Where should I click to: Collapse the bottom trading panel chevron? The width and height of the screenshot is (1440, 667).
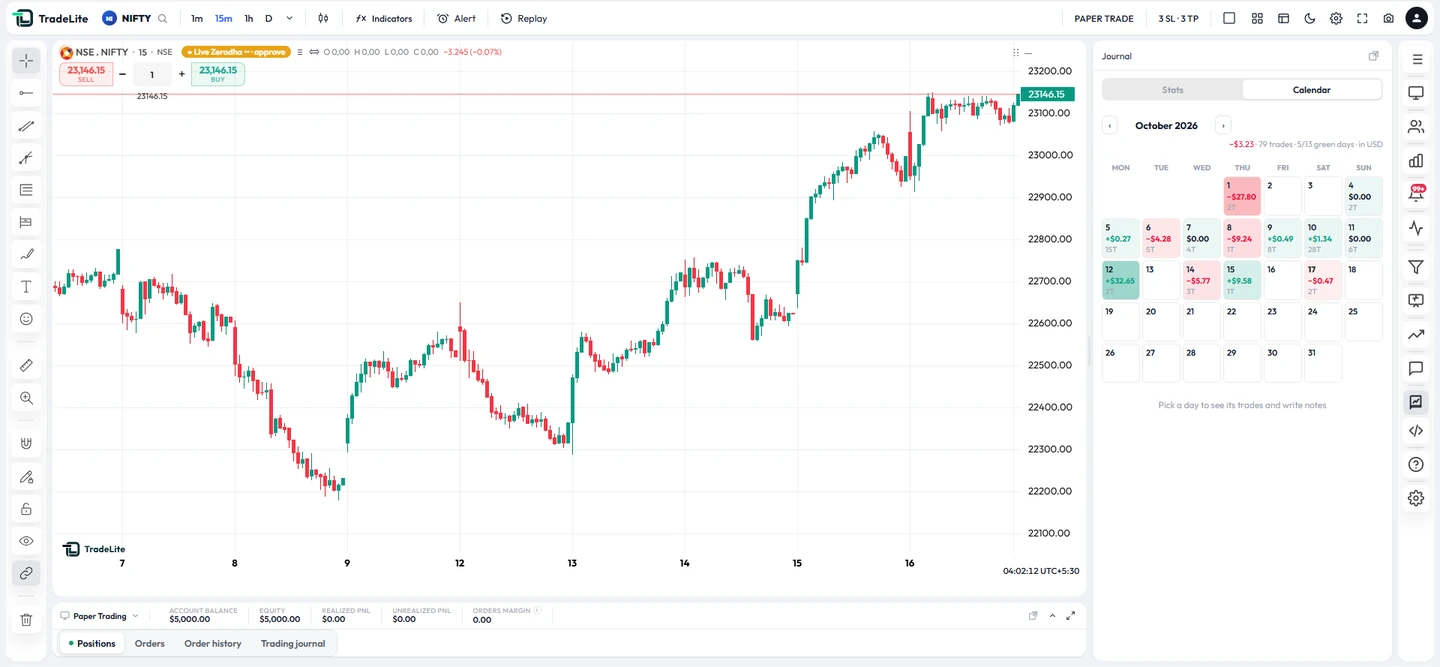pyautogui.click(x=1052, y=616)
